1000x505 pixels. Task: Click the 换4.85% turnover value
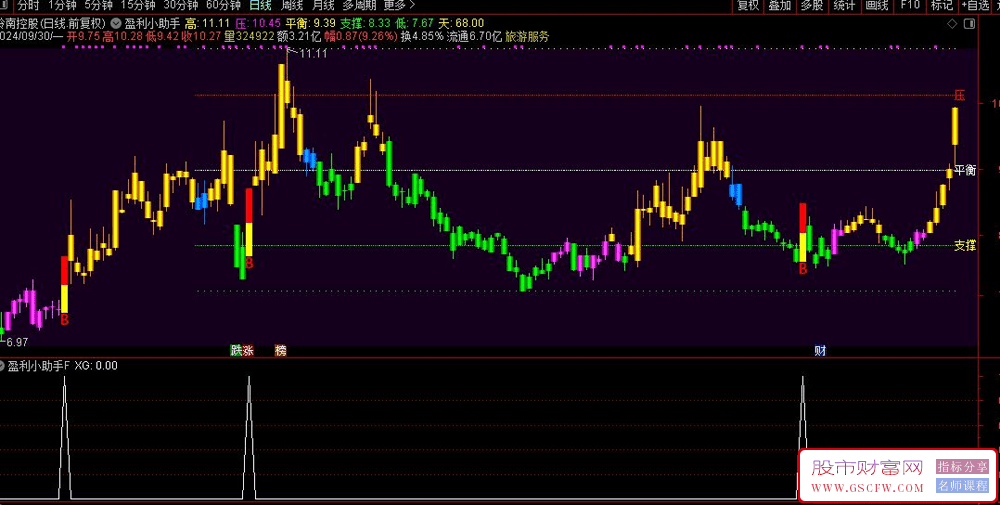(422, 37)
